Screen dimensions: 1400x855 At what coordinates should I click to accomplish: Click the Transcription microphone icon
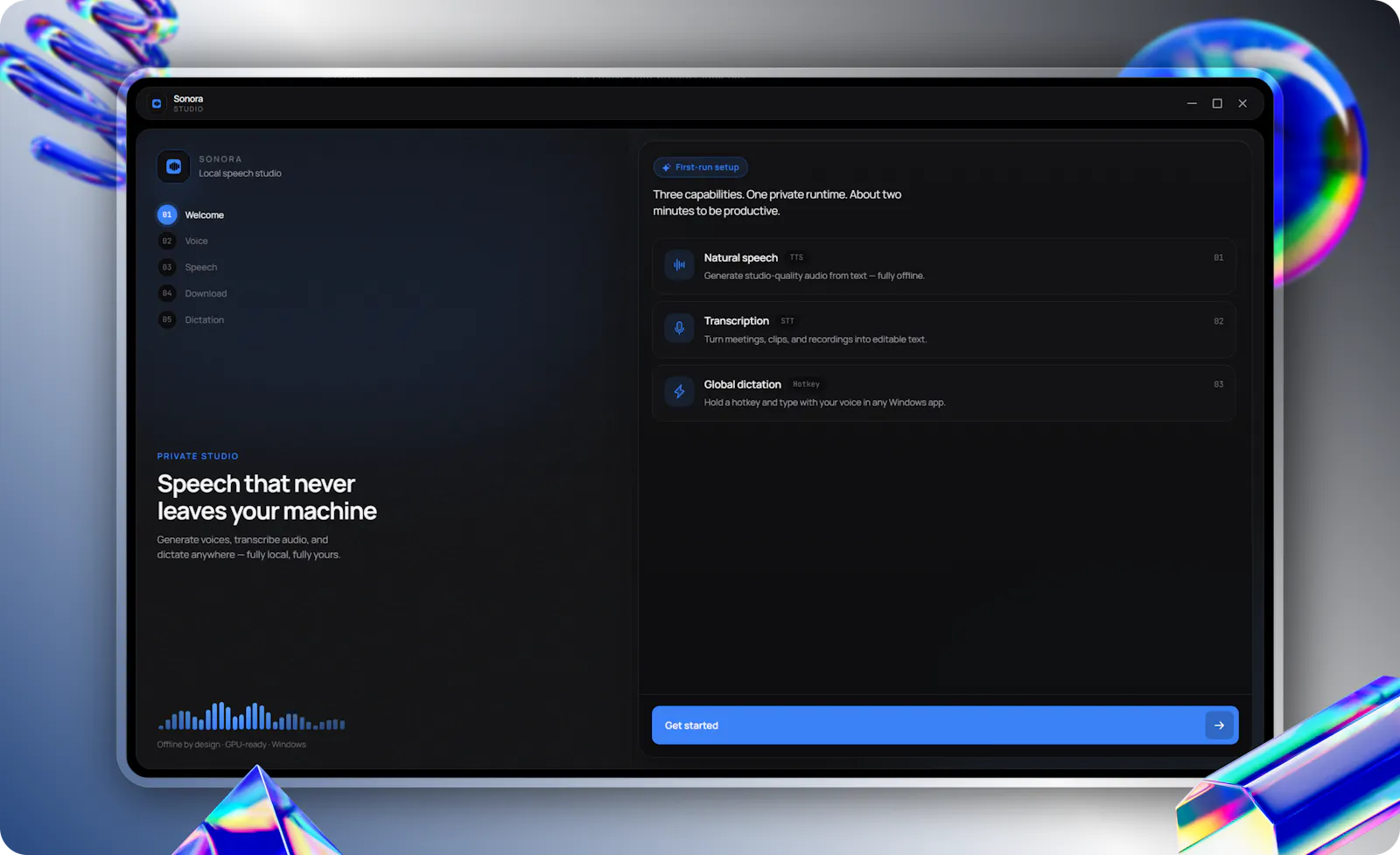(679, 328)
